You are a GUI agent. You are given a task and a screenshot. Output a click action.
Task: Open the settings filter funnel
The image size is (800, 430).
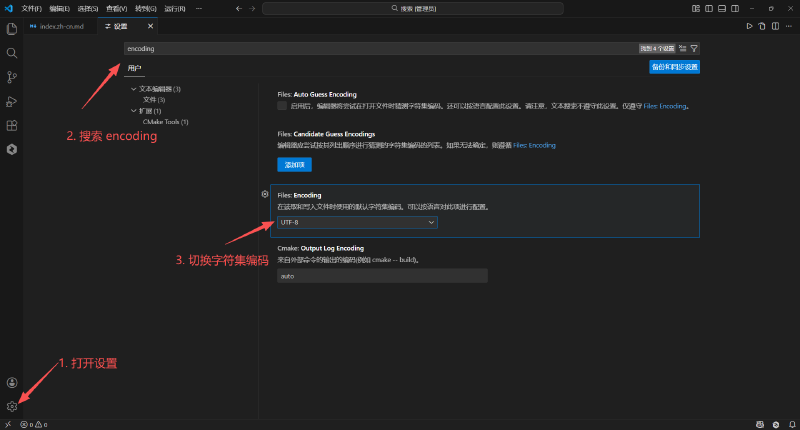pos(694,48)
